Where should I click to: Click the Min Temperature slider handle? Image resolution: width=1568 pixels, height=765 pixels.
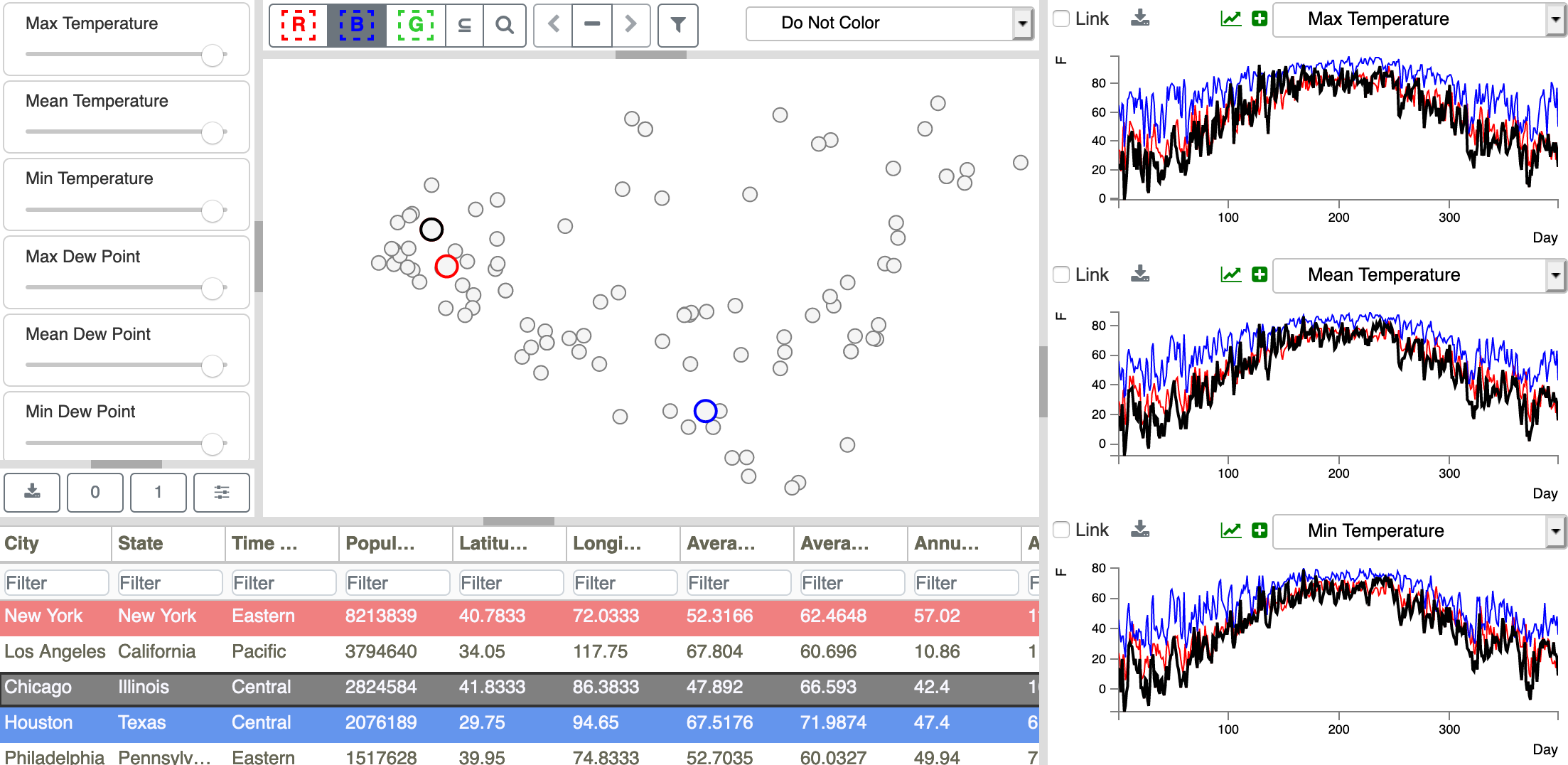pyautogui.click(x=213, y=210)
